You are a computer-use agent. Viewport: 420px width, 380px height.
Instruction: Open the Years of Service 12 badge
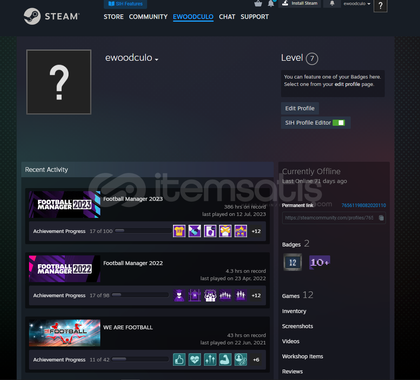coord(292,262)
